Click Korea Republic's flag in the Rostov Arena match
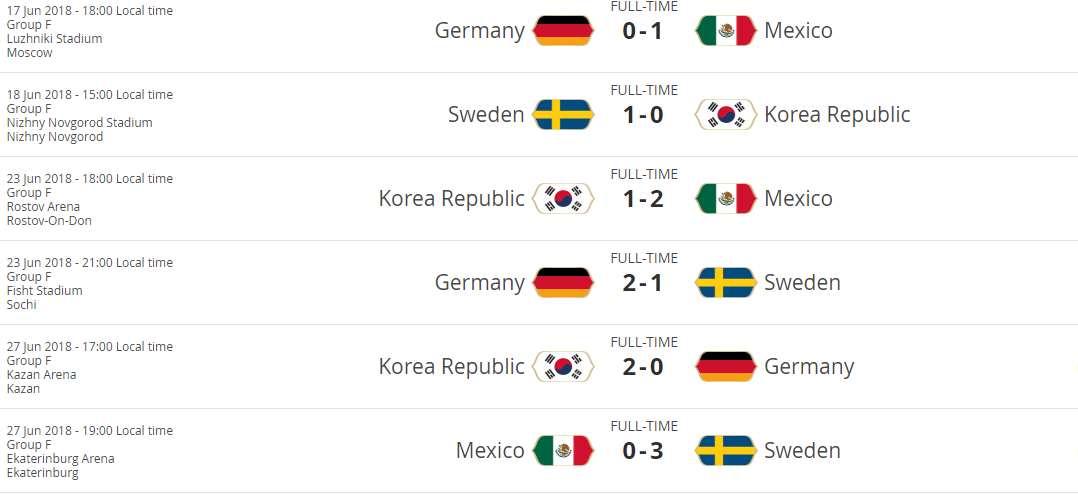Viewport: 1078px width, 494px height. pos(563,199)
